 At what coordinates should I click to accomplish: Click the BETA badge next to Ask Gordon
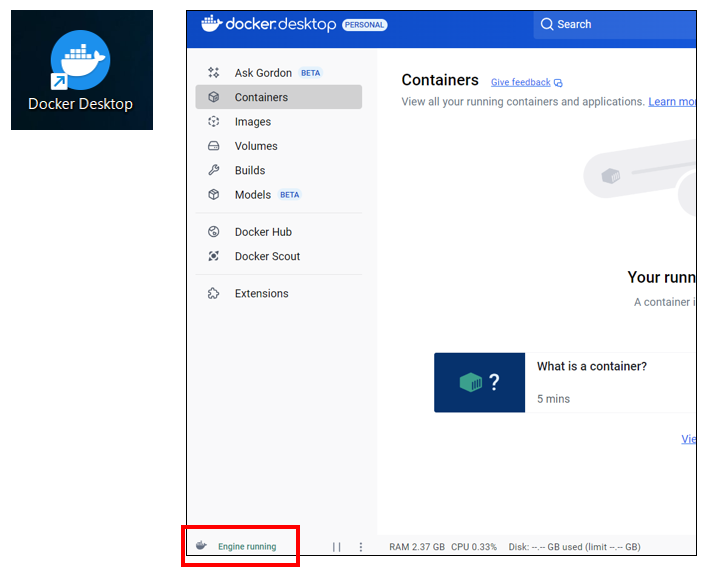coord(311,73)
